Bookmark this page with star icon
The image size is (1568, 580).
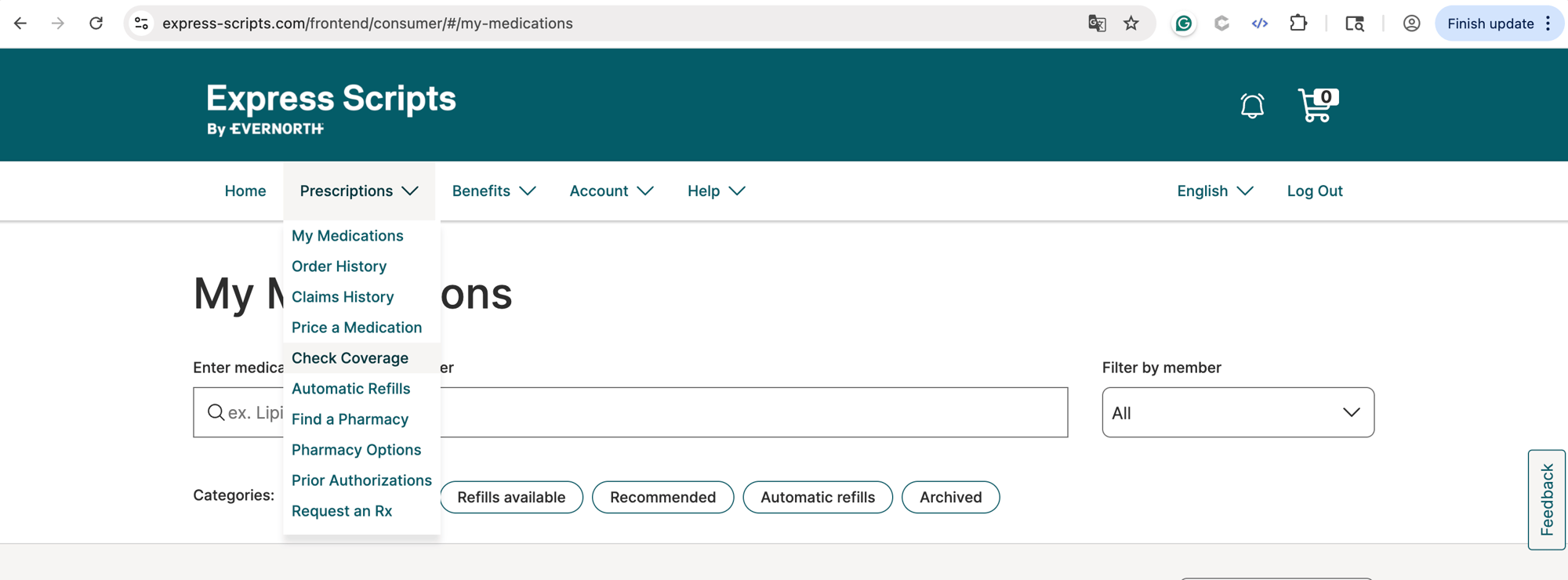[x=1131, y=24]
